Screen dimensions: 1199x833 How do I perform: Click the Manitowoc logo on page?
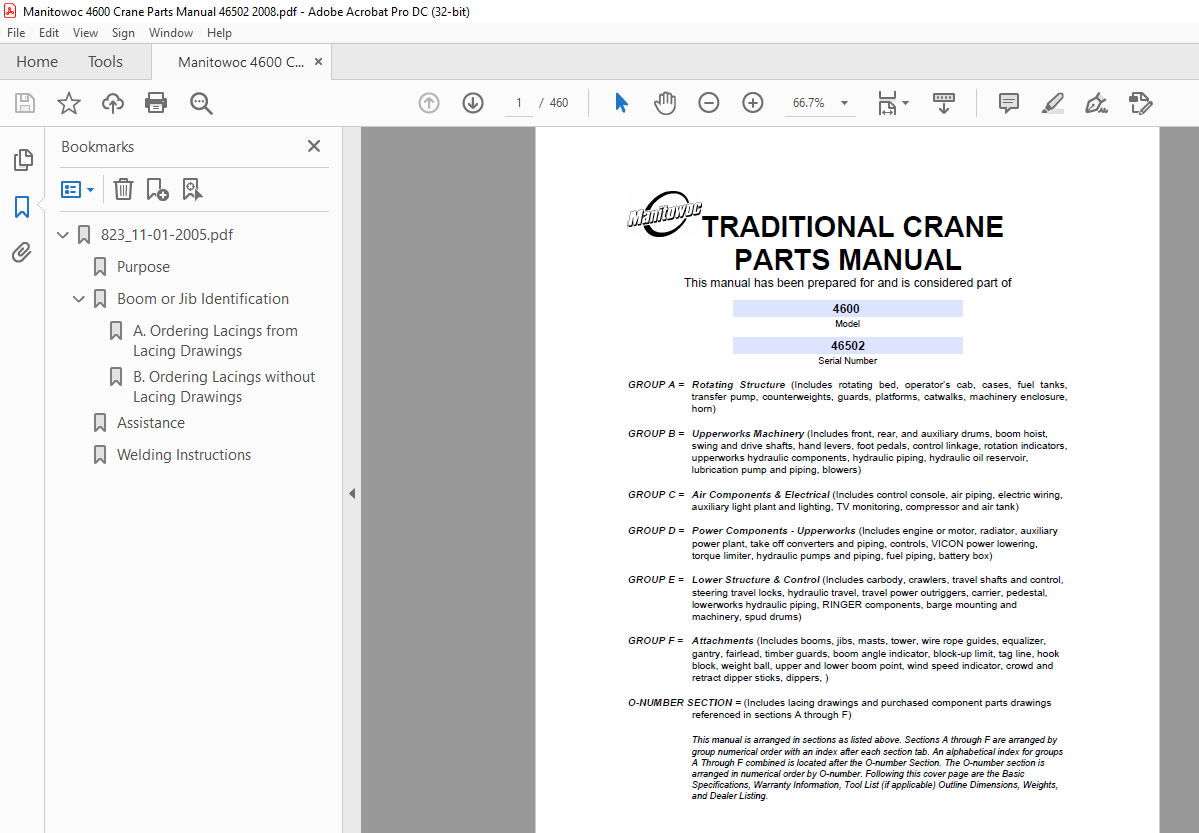click(x=664, y=213)
